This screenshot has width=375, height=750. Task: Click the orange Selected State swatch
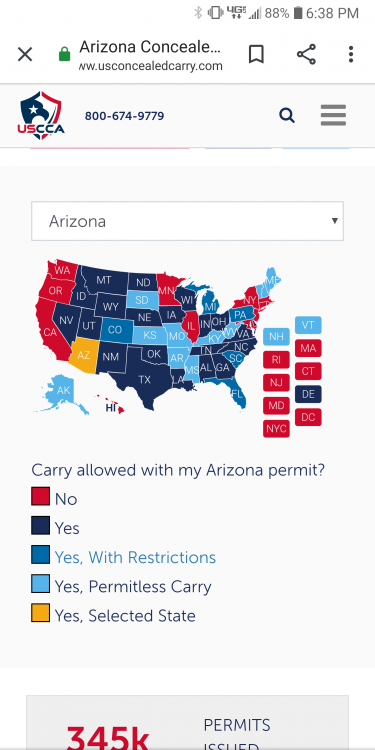(41, 613)
